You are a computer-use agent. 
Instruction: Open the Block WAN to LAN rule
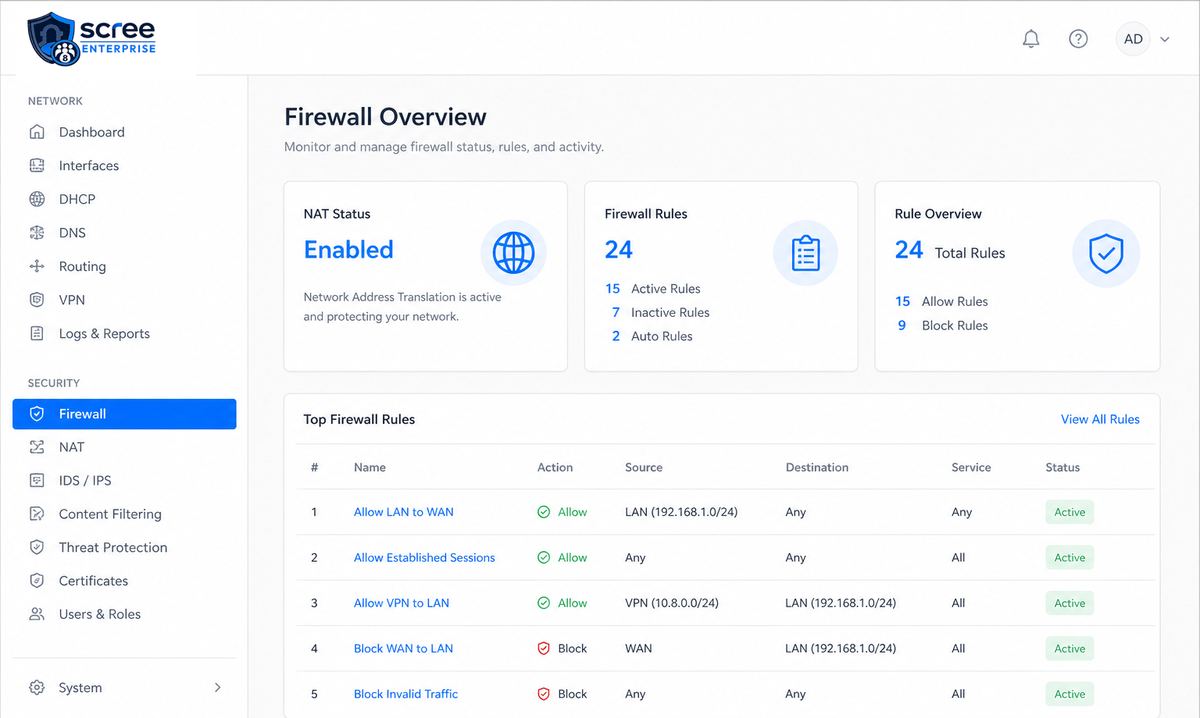click(x=403, y=649)
